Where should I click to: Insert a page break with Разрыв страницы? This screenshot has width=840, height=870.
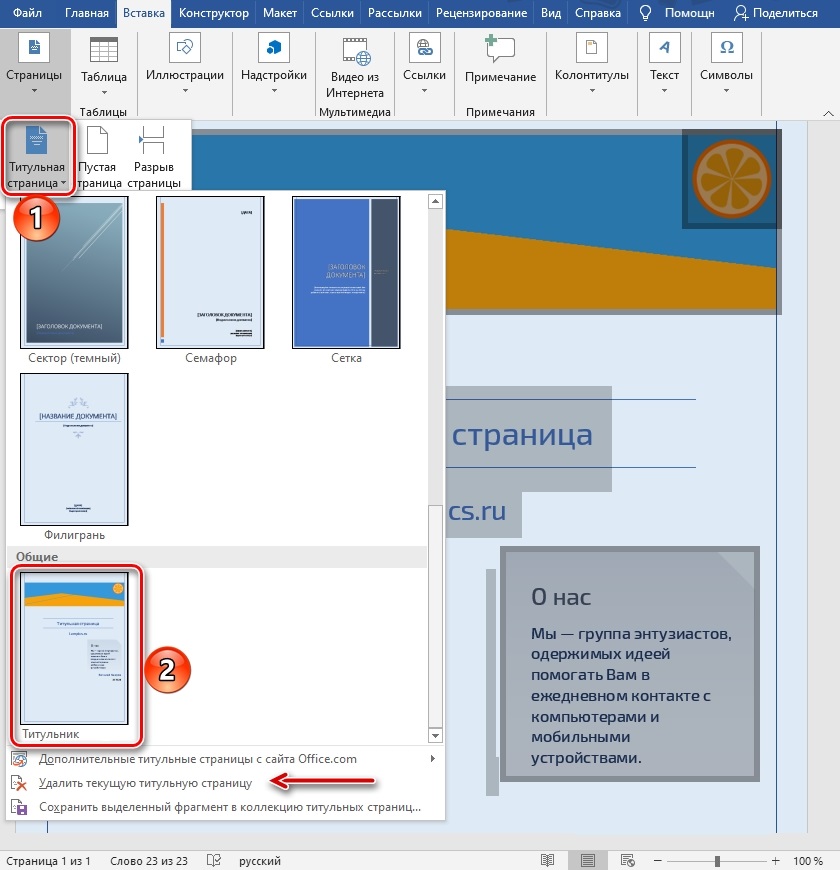pyautogui.click(x=154, y=154)
